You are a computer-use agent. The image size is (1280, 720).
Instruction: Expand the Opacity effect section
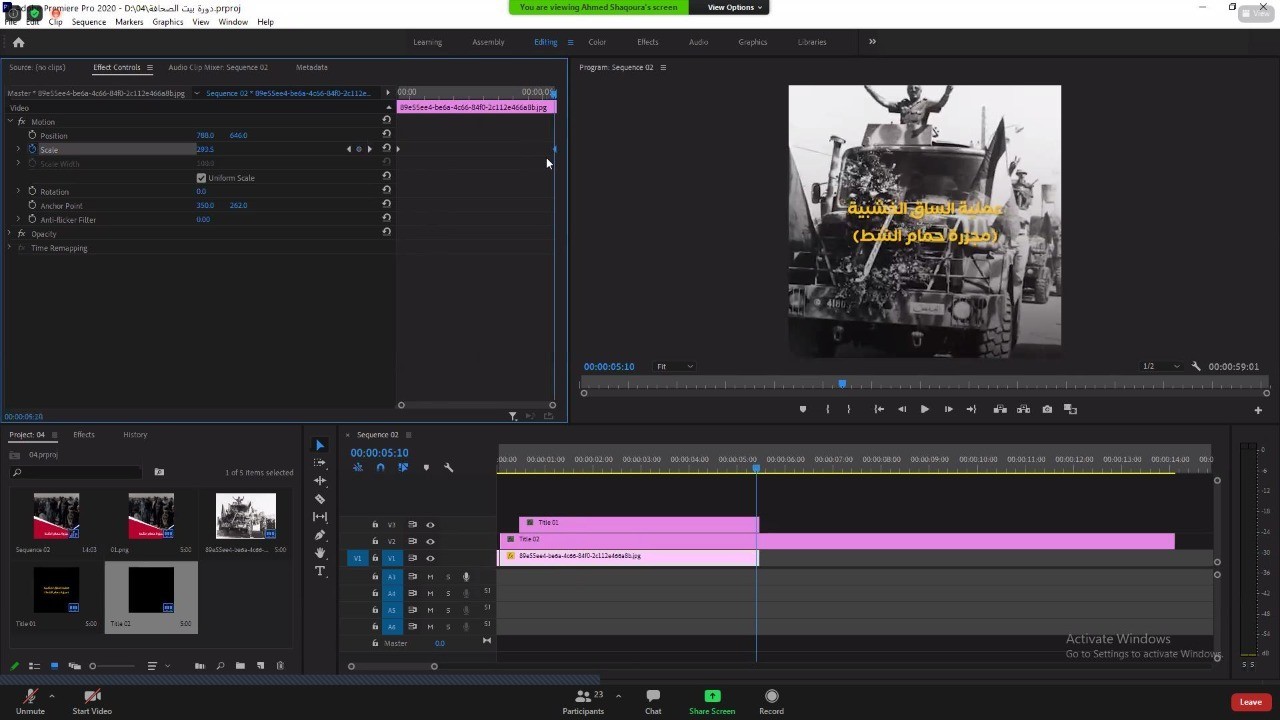coord(10,234)
